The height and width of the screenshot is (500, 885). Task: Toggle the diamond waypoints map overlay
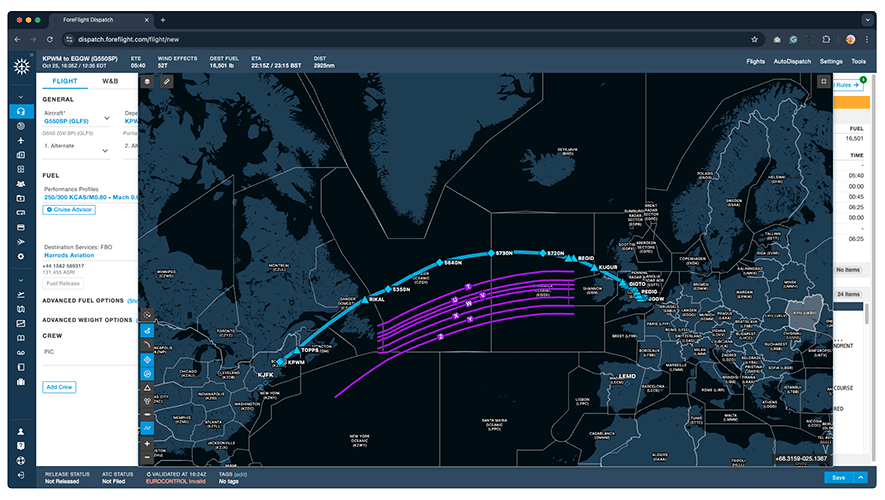click(x=147, y=359)
